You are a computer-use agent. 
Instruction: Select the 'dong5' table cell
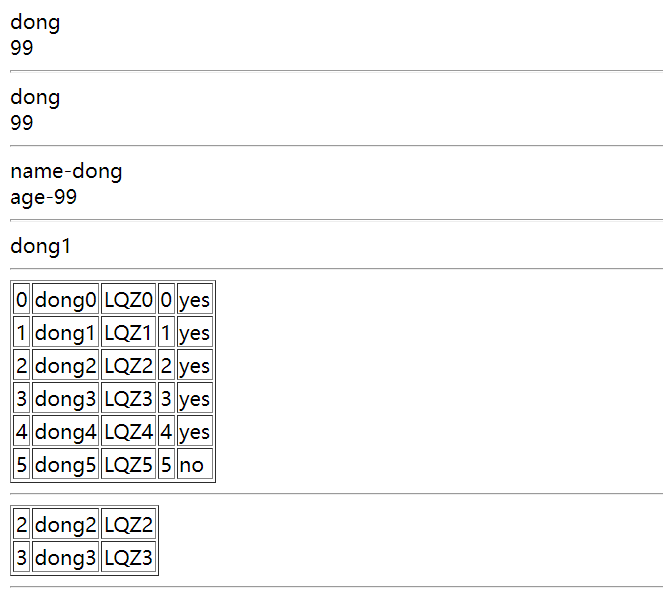(66, 464)
